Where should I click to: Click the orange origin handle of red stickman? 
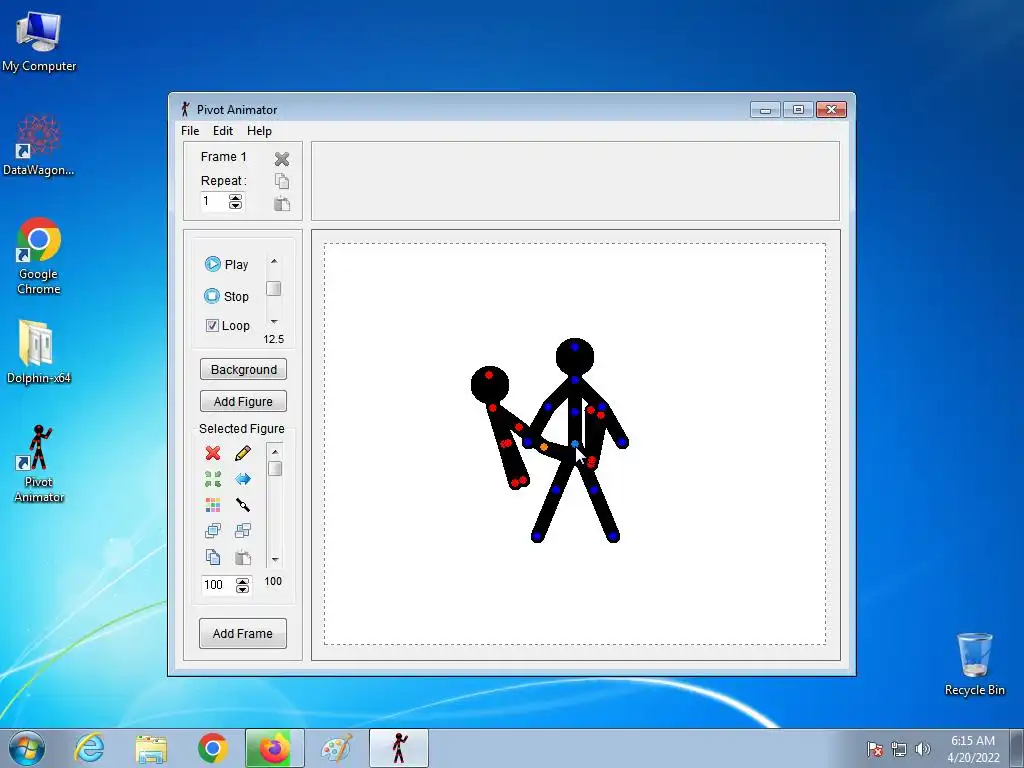(x=544, y=447)
